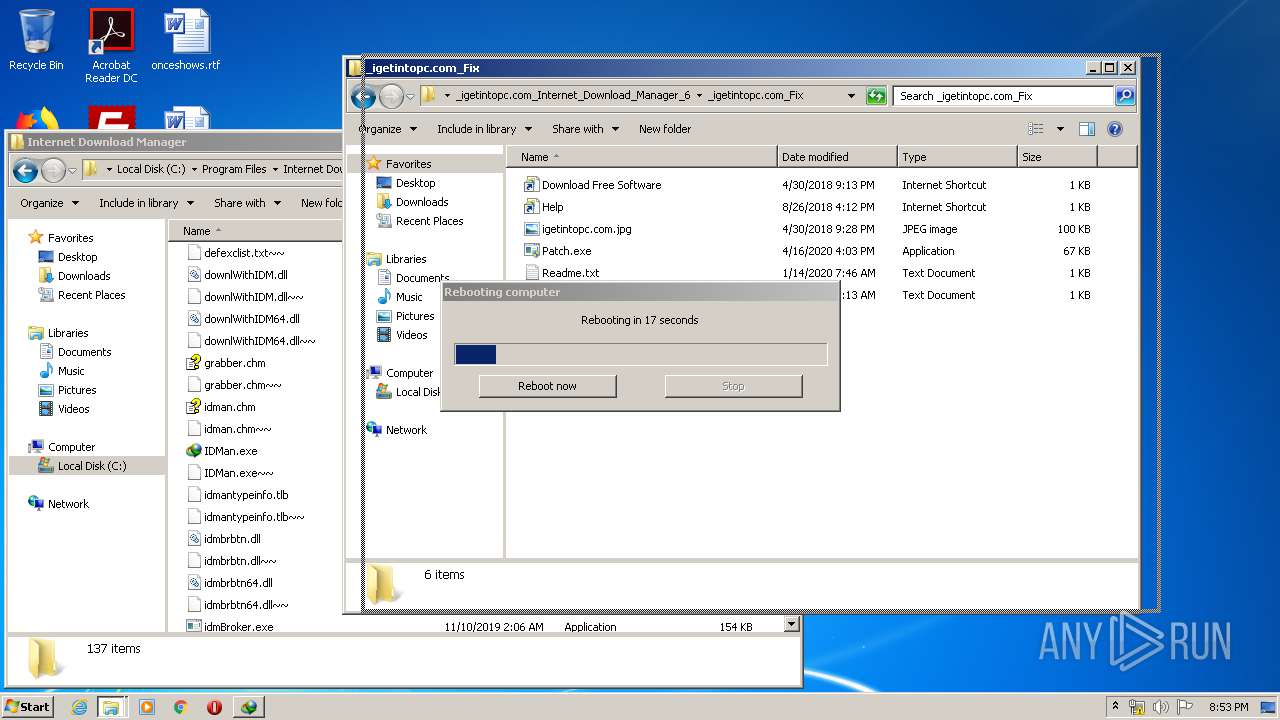
Task: Select downlWithIDM.dll file
Action: click(237, 275)
